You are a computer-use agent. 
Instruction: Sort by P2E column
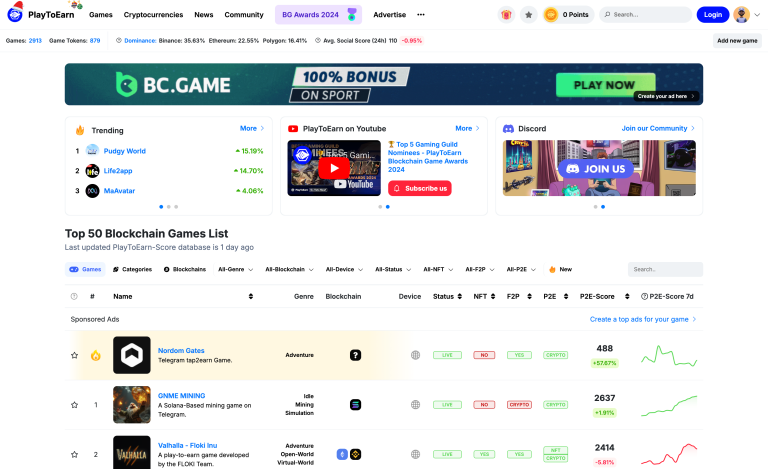pos(566,296)
